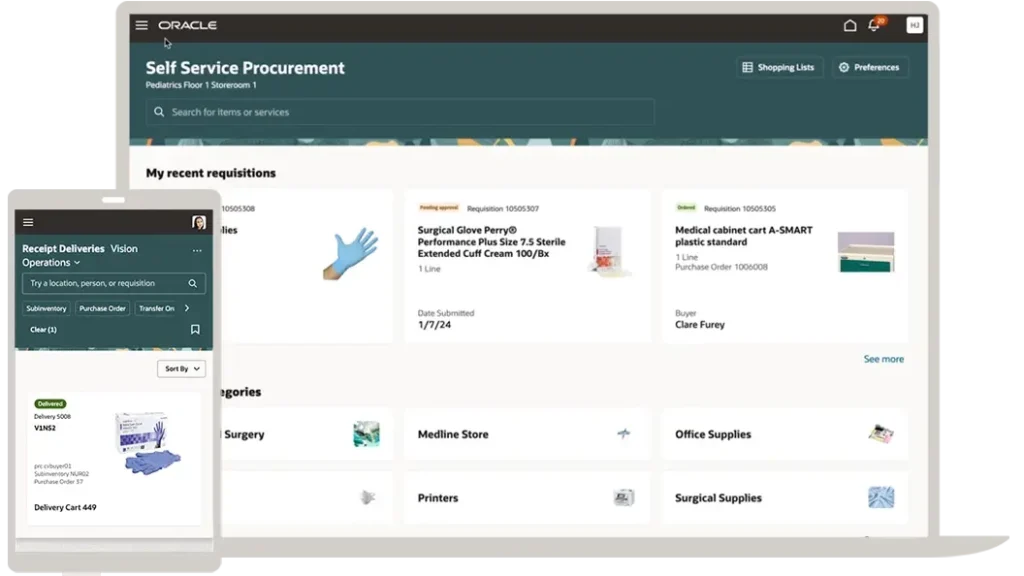
Task: Click the Ordered status badge
Action: [x=686, y=208]
